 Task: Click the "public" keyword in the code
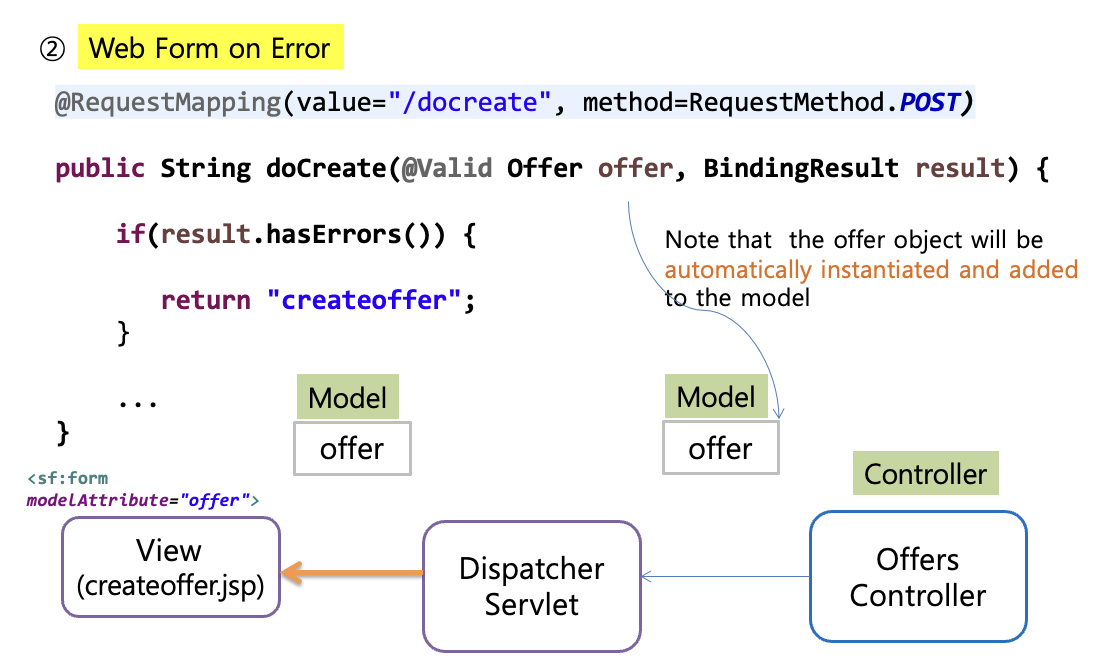point(100,168)
